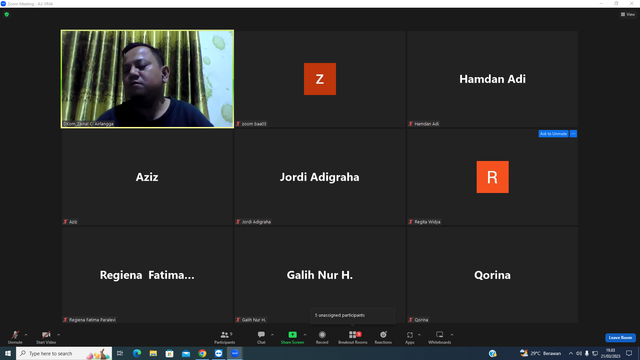Click the green Share Screen button
This screenshot has height=360, width=640.
pyautogui.click(x=292, y=337)
